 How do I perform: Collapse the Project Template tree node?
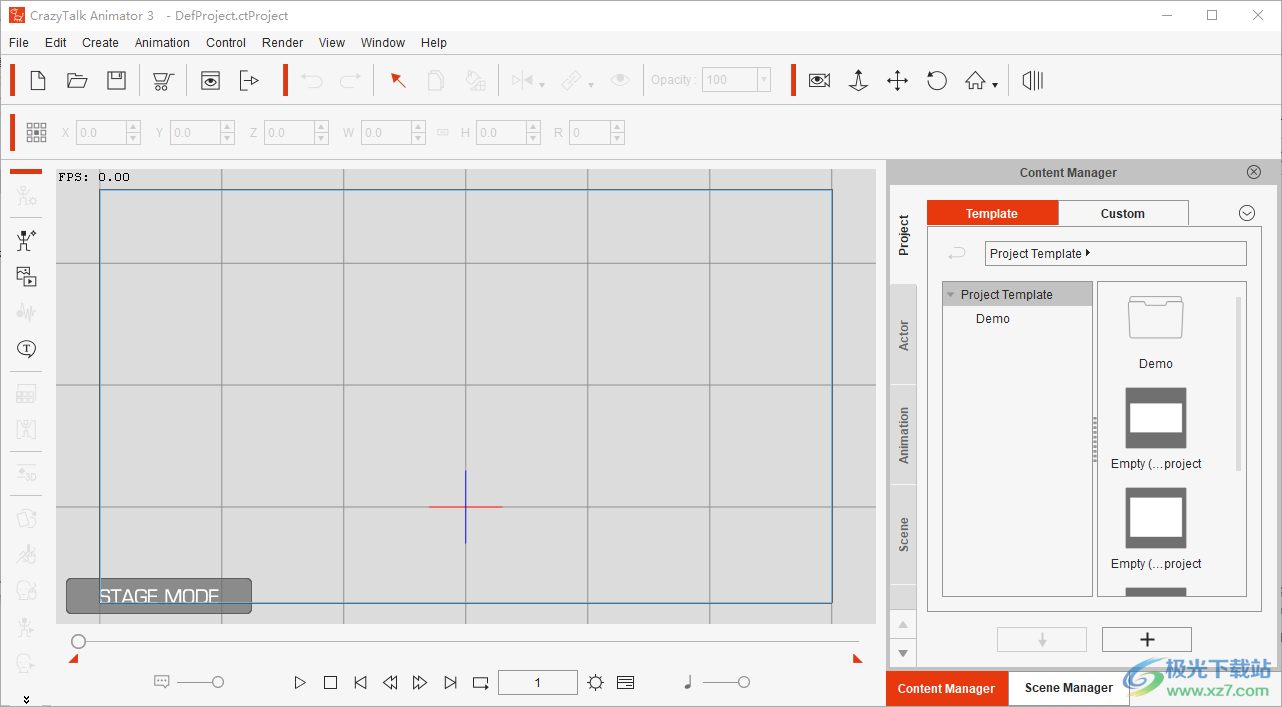click(x=950, y=295)
